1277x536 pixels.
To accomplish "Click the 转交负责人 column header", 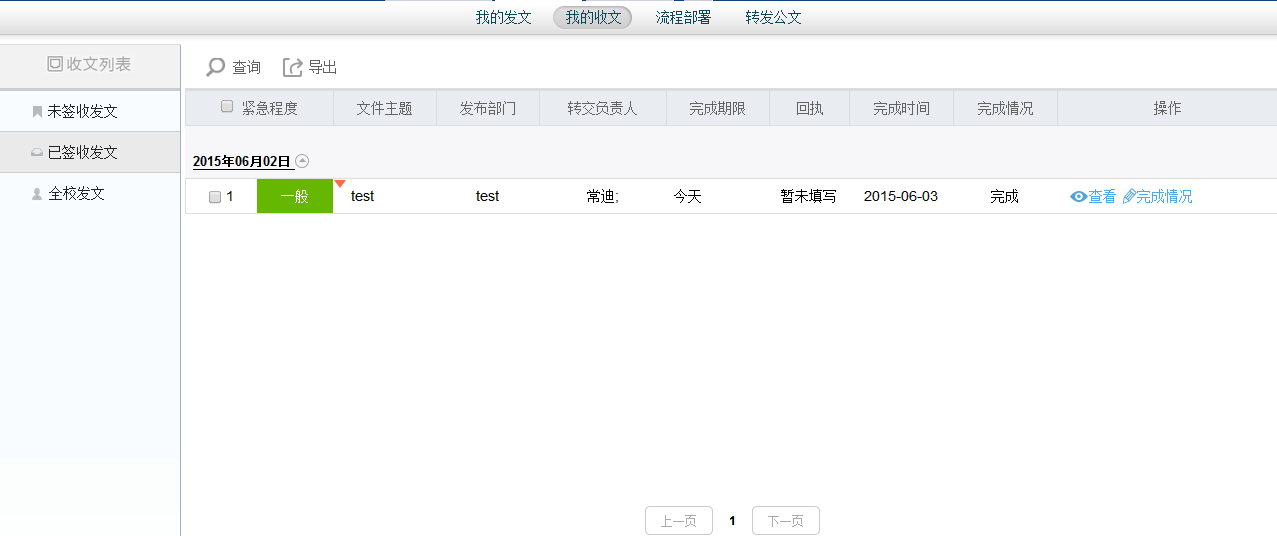I will click(x=602, y=108).
